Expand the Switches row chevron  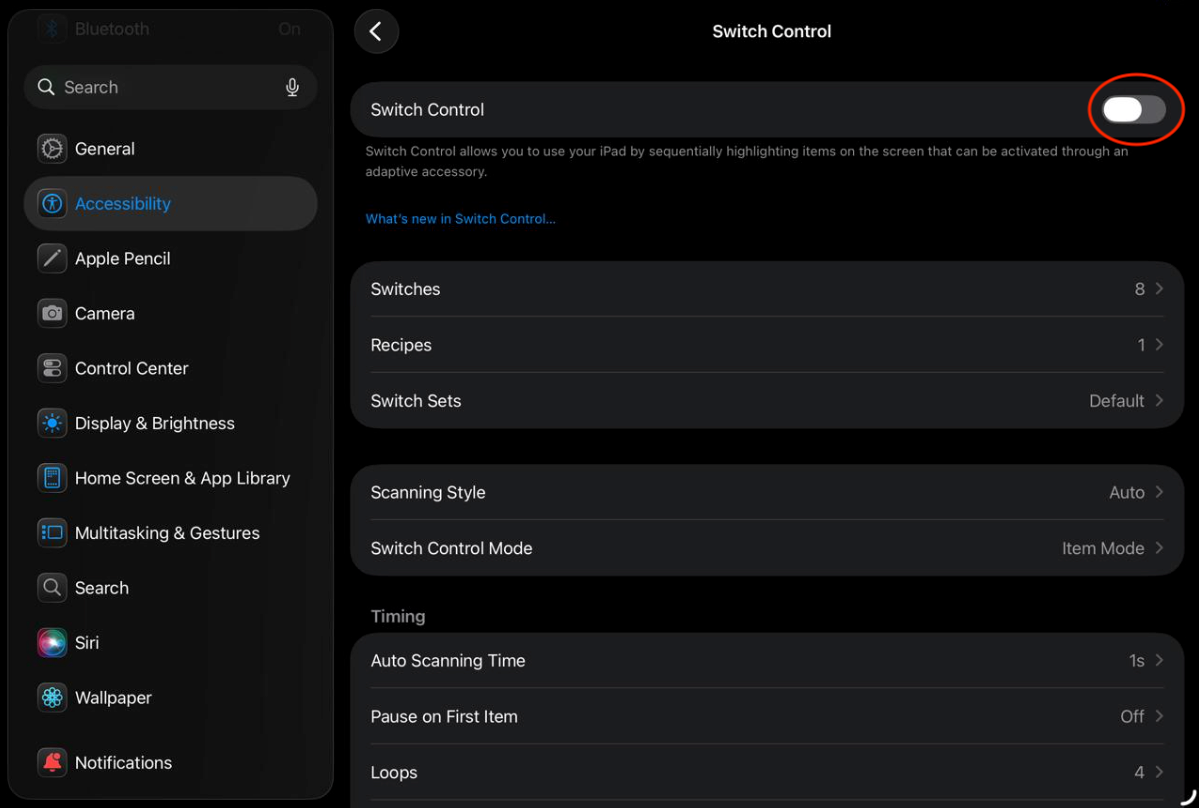click(x=1159, y=289)
